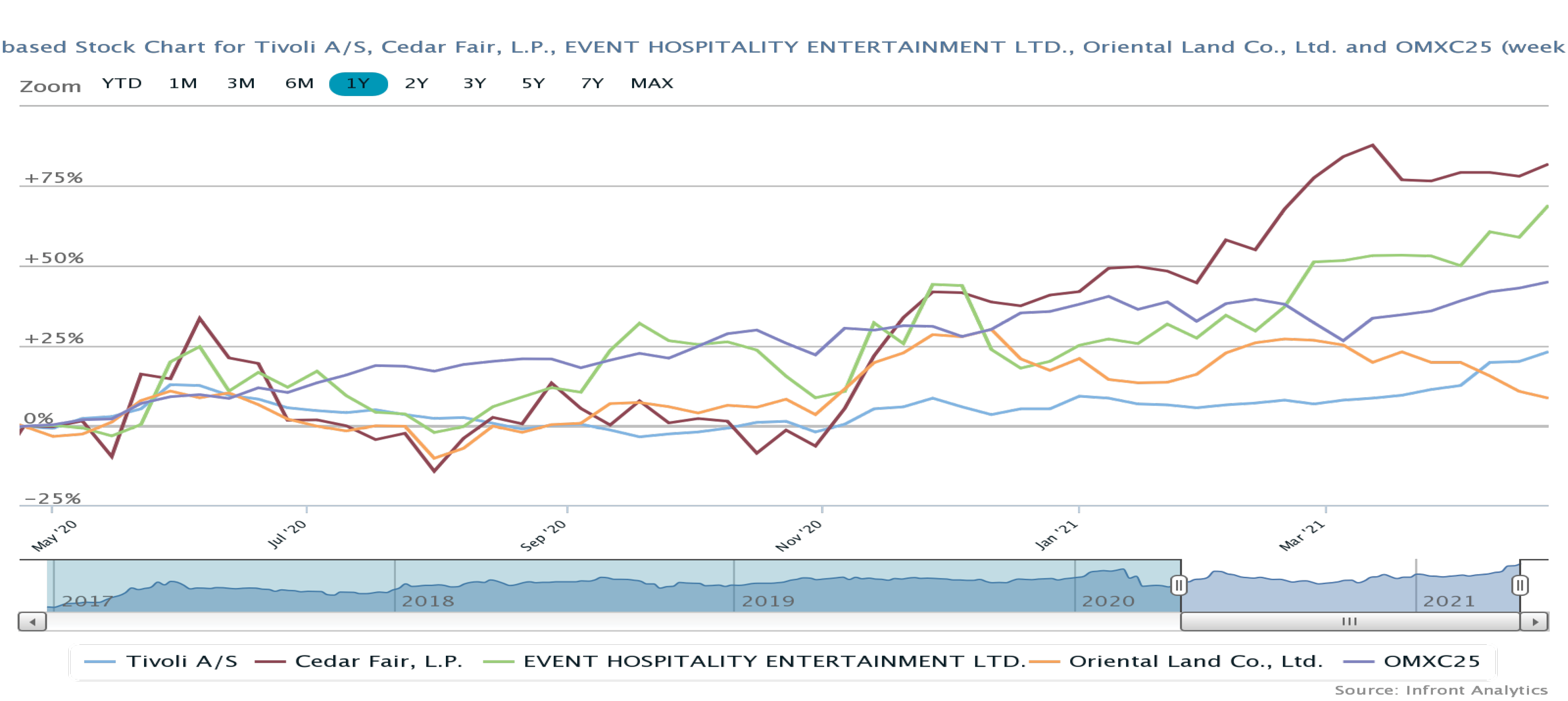The width and height of the screenshot is (1568, 701).
Task: Select the 1M zoom range
Action: click(183, 84)
